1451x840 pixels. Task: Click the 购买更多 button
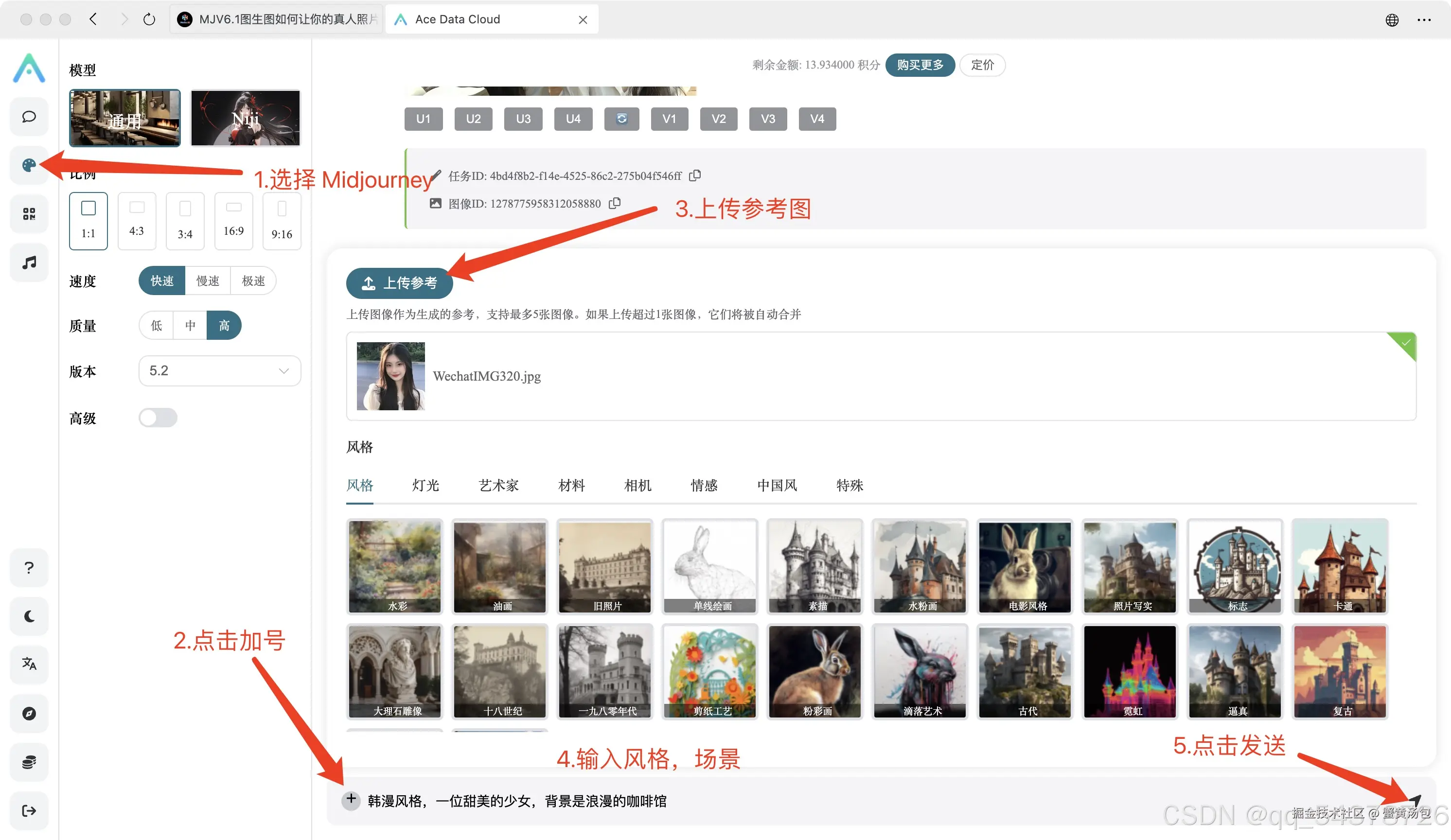920,65
